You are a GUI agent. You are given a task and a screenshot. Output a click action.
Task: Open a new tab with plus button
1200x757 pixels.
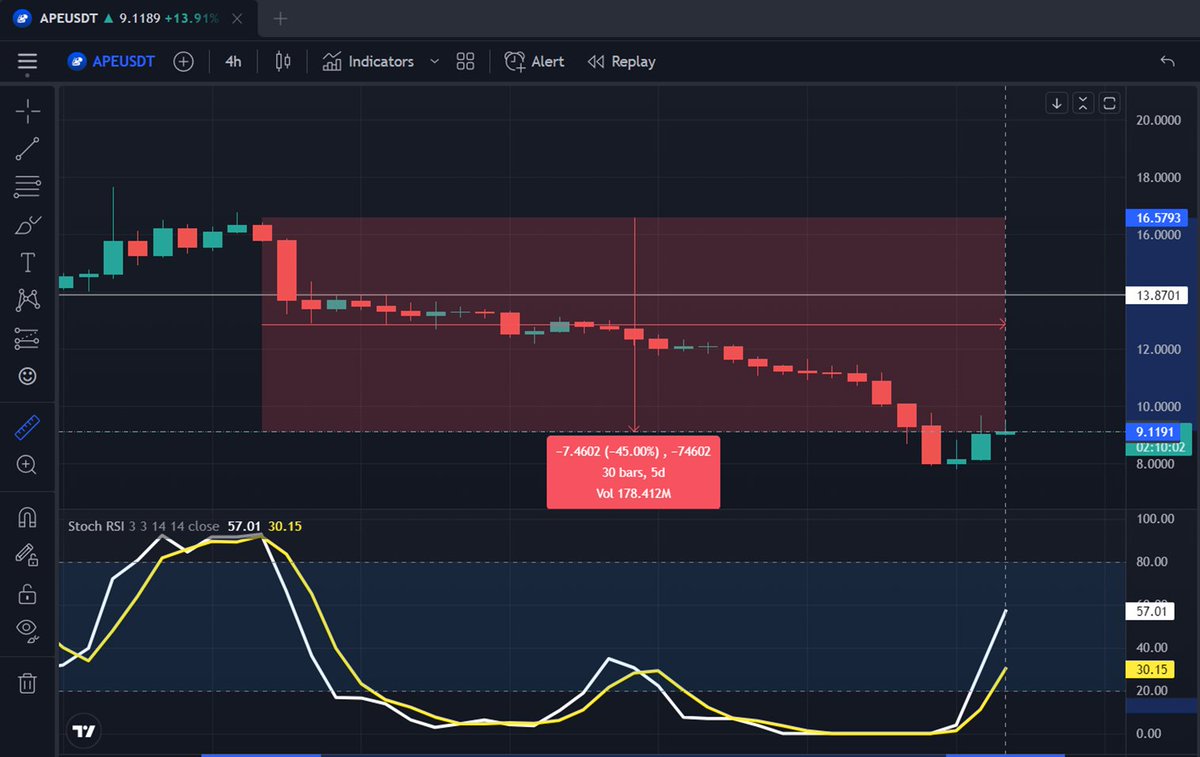coord(280,18)
